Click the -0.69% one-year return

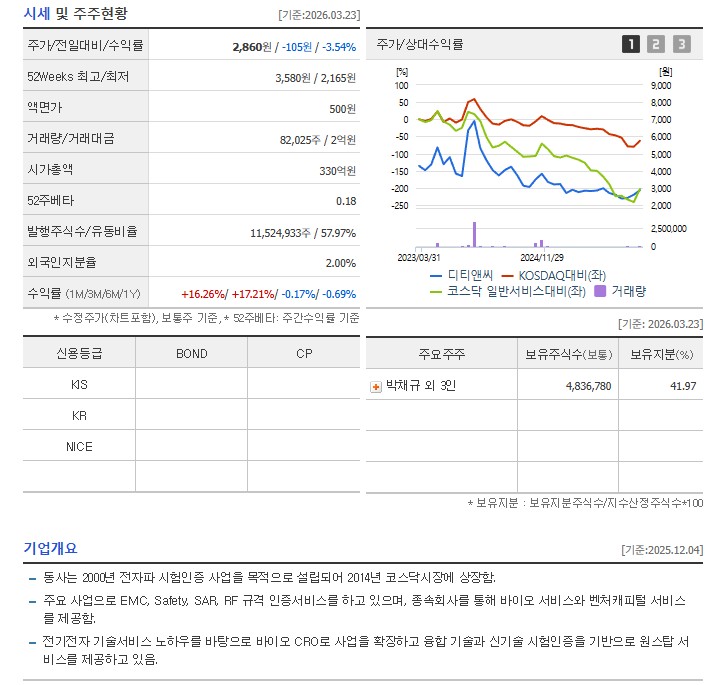pyautogui.click(x=339, y=294)
